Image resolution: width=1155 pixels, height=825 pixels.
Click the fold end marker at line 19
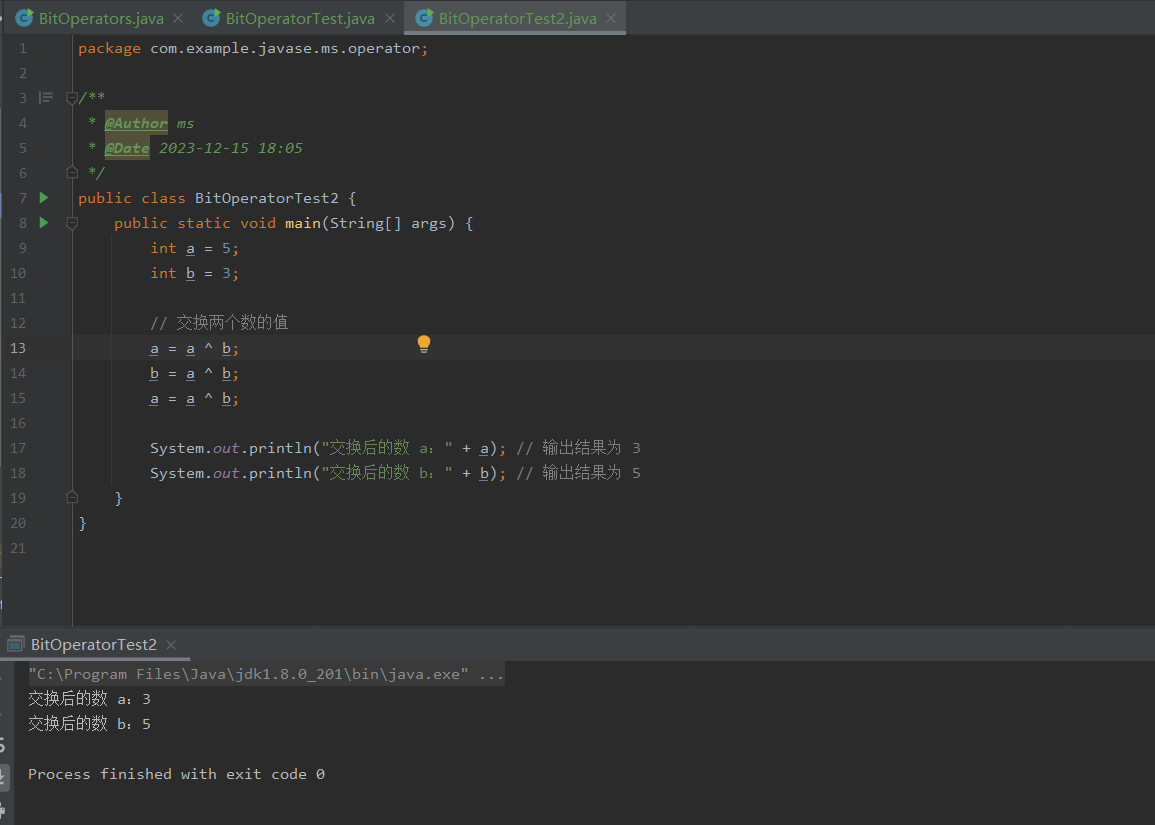72,498
